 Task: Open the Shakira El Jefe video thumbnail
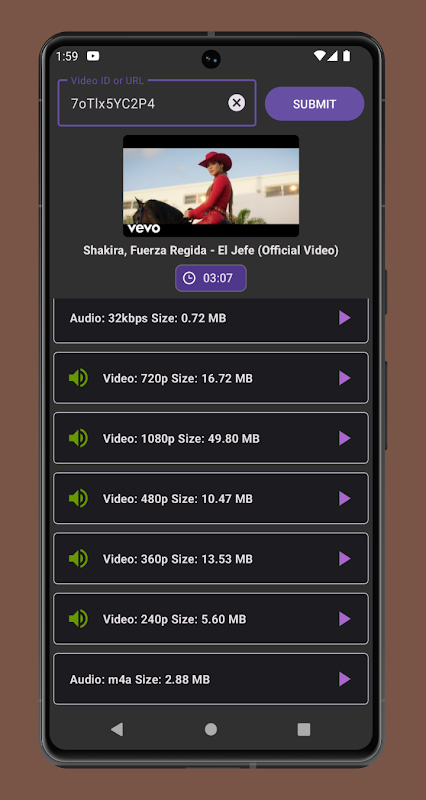point(211,186)
